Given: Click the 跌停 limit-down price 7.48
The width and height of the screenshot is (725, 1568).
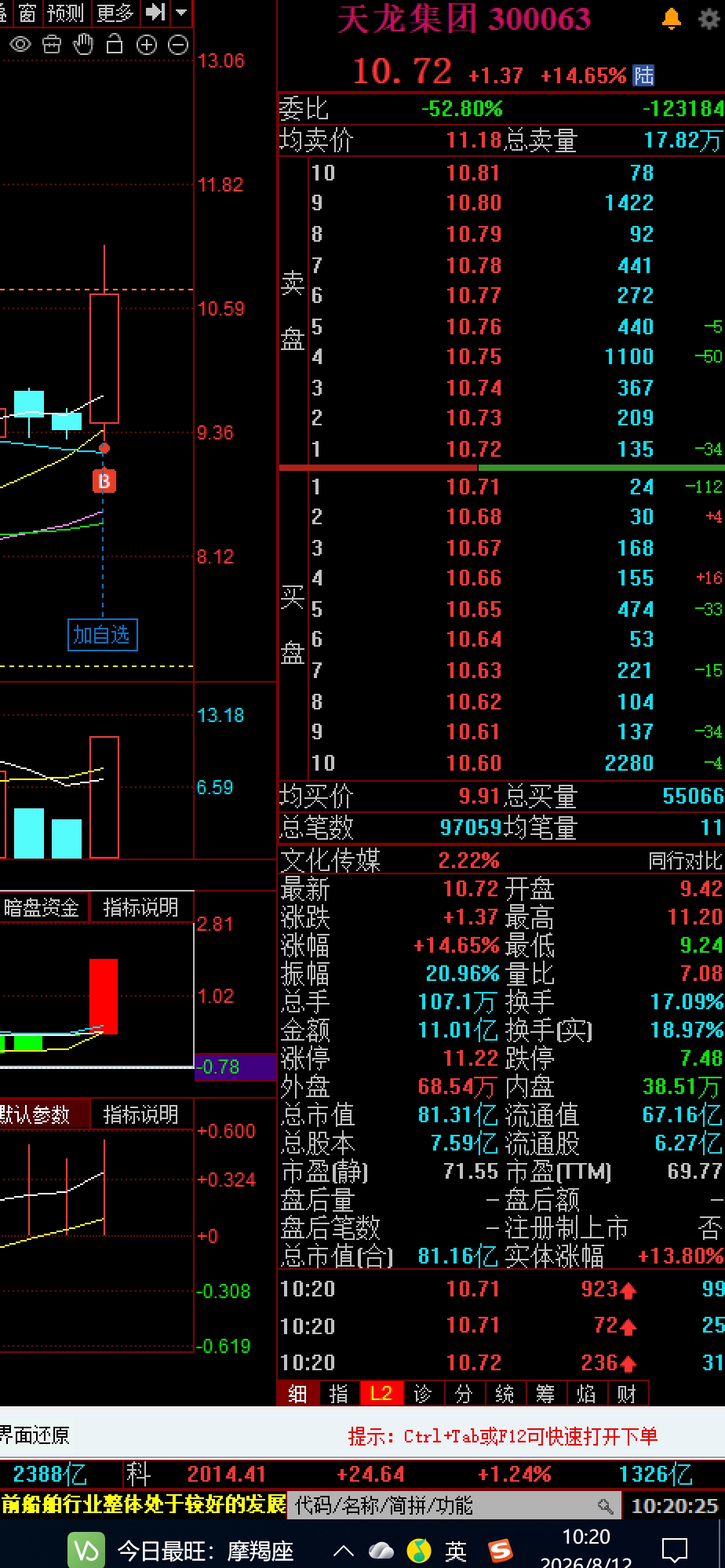Looking at the screenshot, I should (x=701, y=1059).
